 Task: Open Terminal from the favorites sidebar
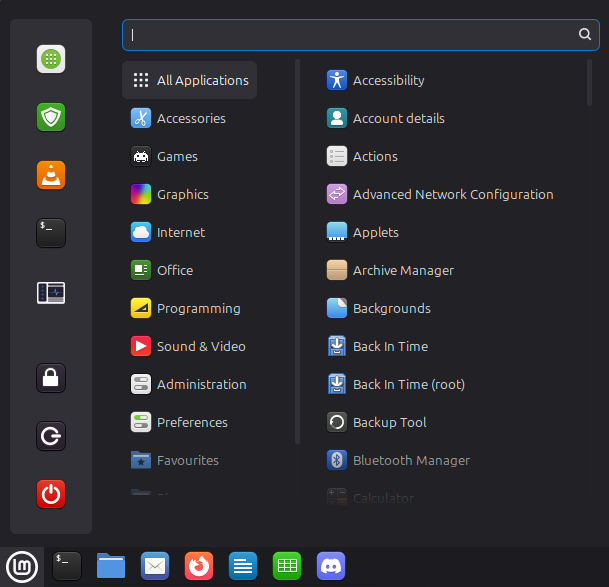pyautogui.click(x=51, y=233)
